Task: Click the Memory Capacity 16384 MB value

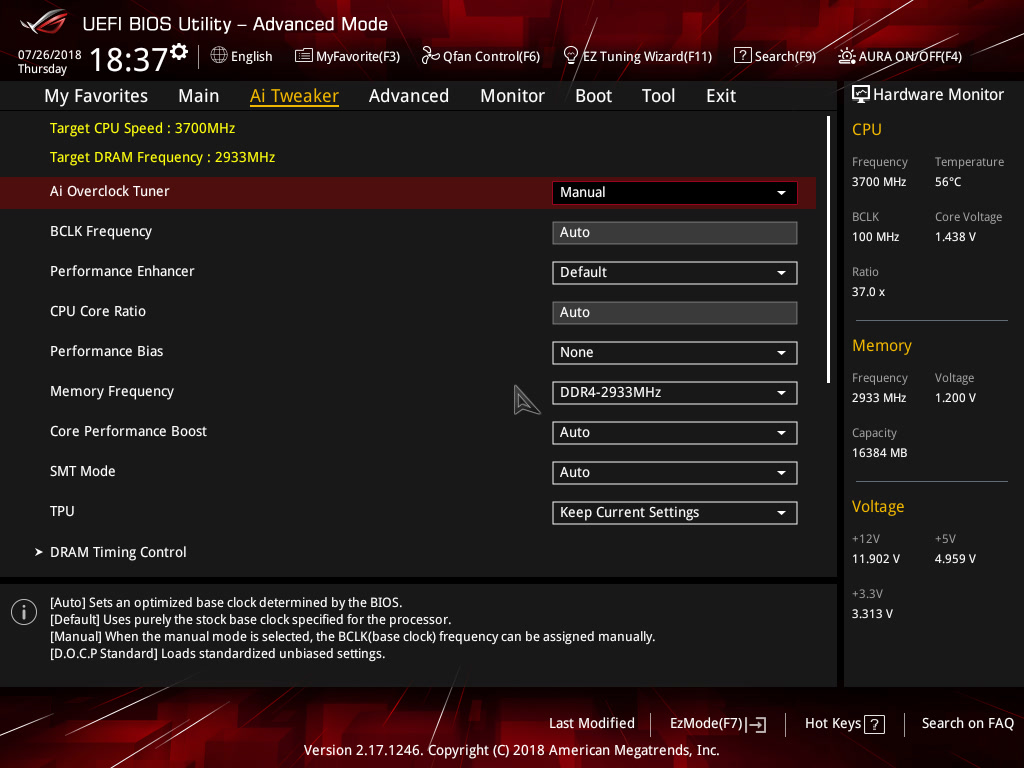Action: pos(880,453)
